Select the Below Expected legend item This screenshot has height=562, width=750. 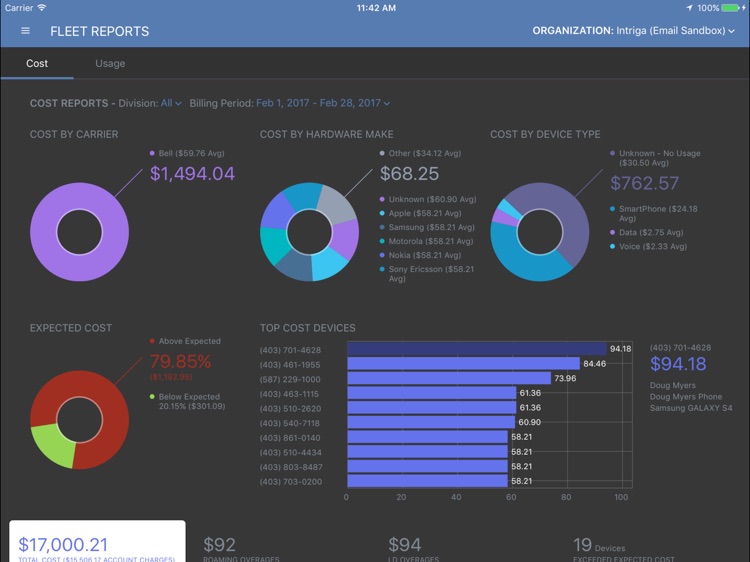click(x=187, y=401)
